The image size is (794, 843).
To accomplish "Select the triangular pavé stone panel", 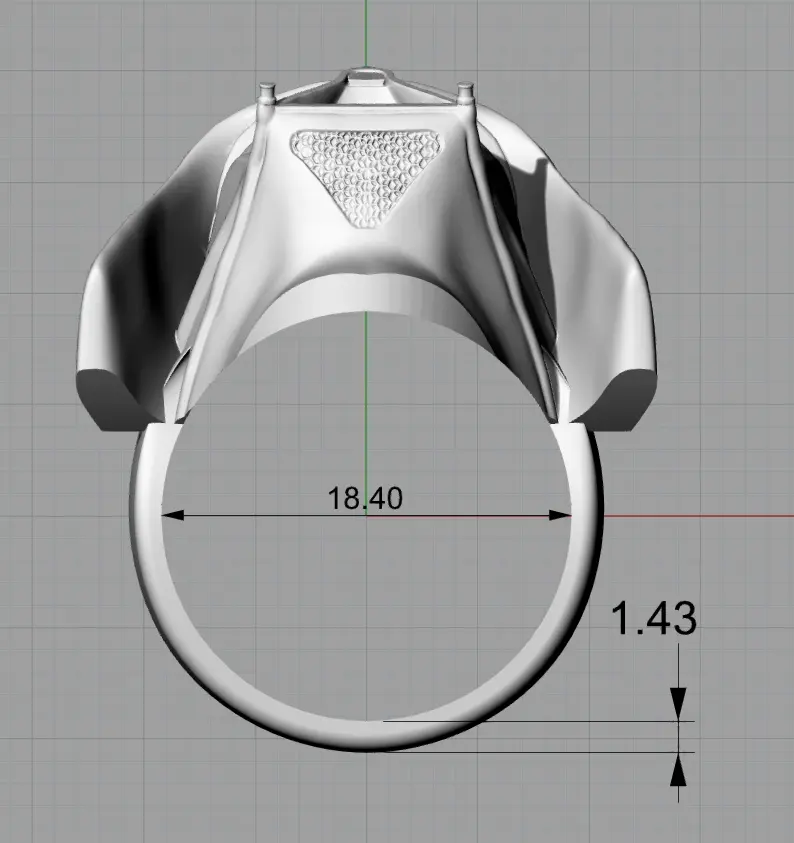I will tap(365, 172).
